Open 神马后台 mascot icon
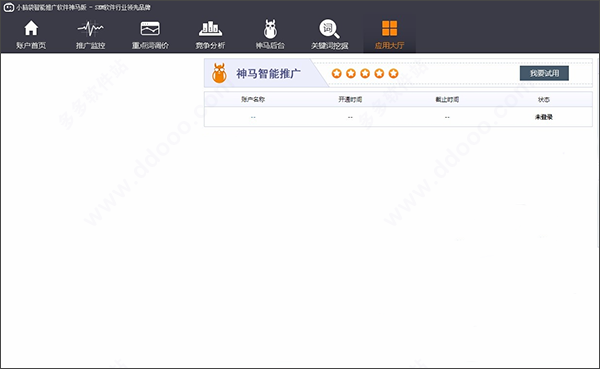Screen dimensions: 600x369 pos(270,29)
